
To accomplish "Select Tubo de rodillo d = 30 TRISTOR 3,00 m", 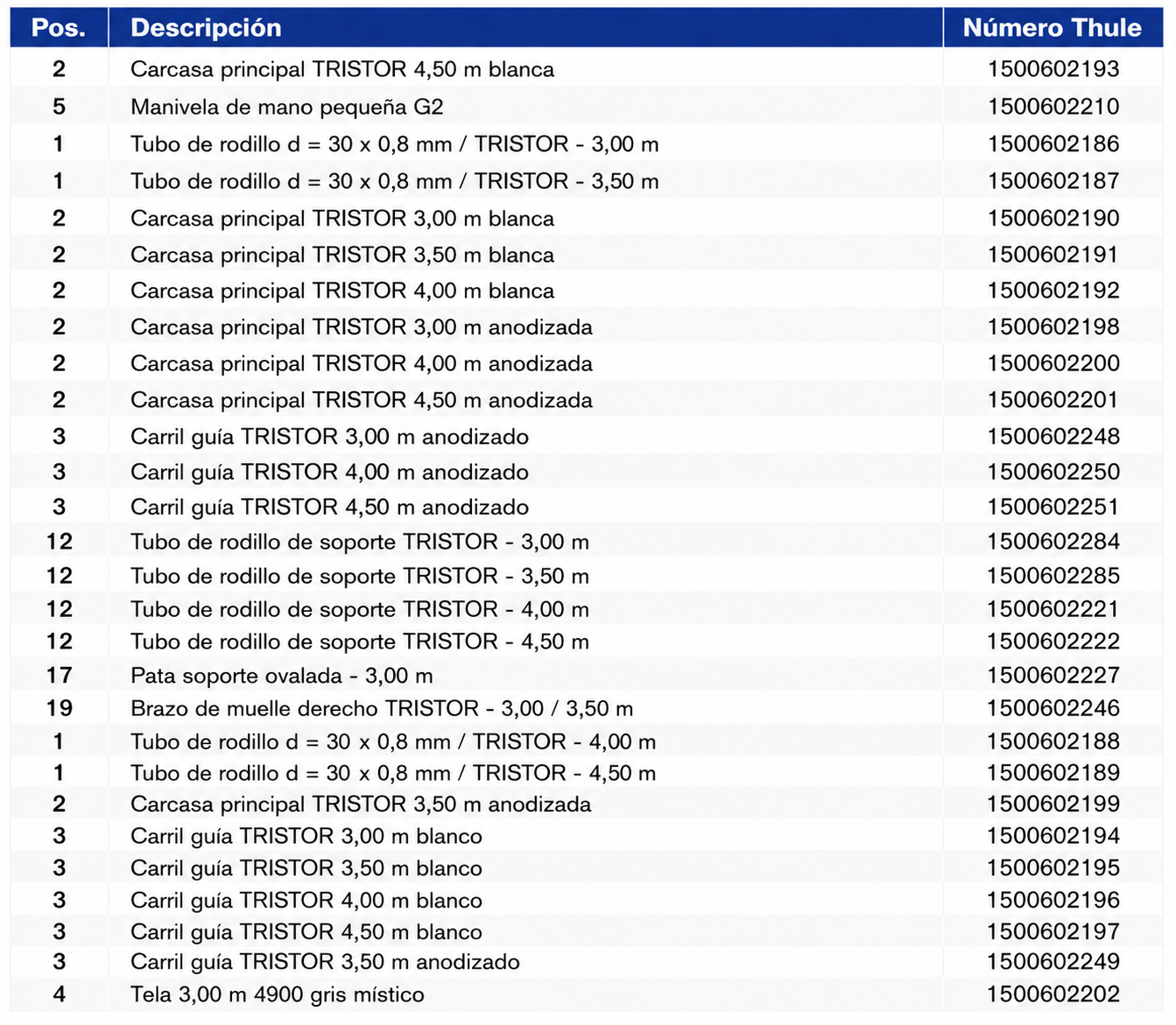I will click(395, 144).
